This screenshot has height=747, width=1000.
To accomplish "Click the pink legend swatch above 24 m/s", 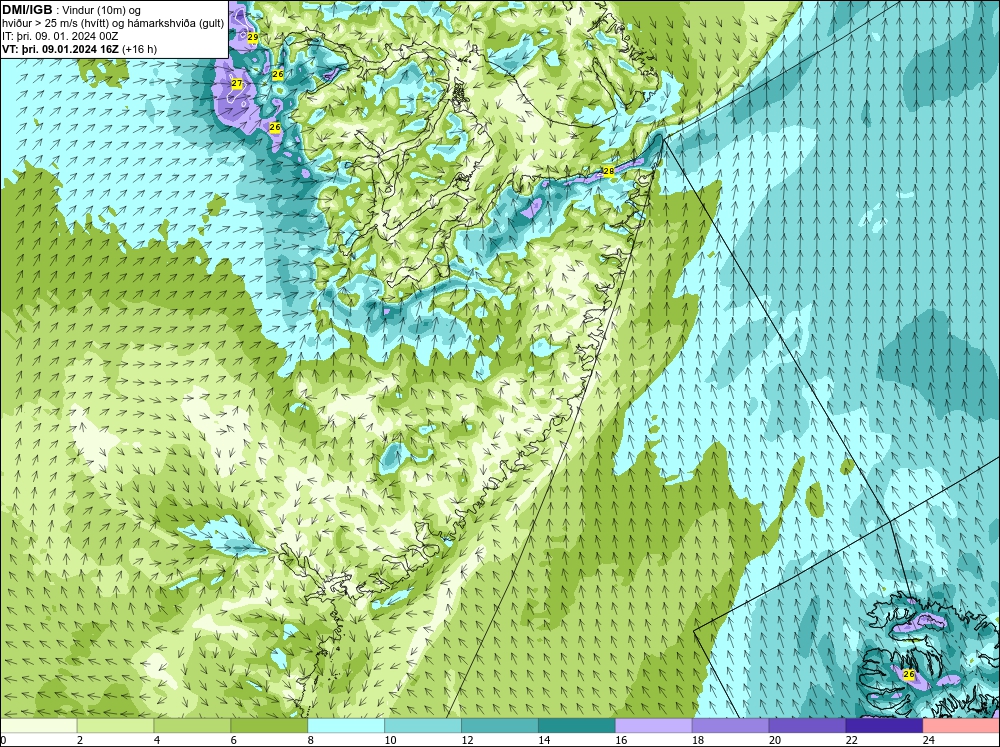I will tap(961, 726).
